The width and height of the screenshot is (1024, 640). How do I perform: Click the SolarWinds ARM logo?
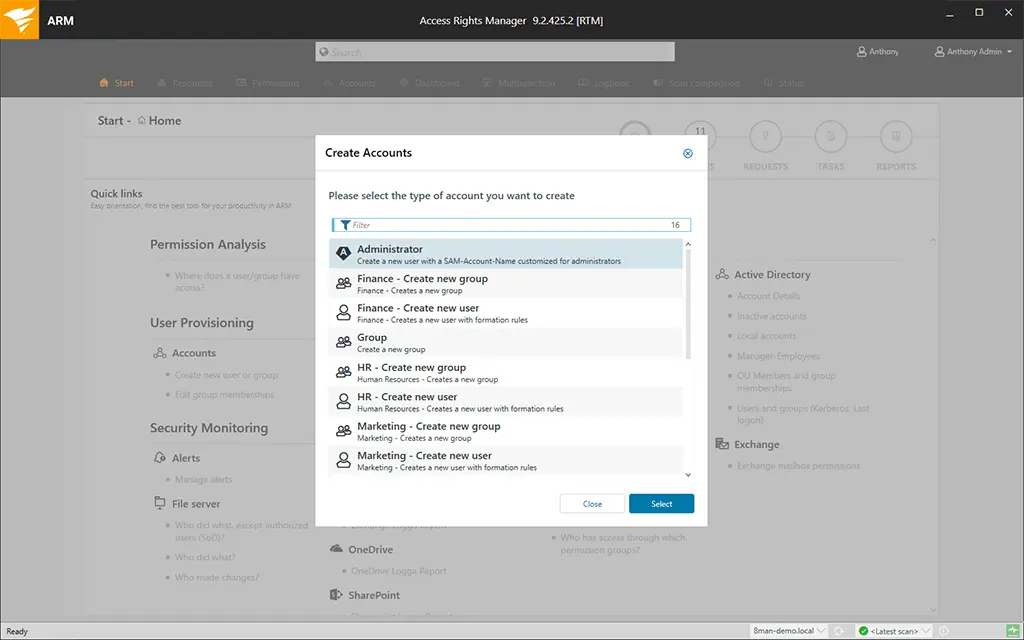coord(19,19)
